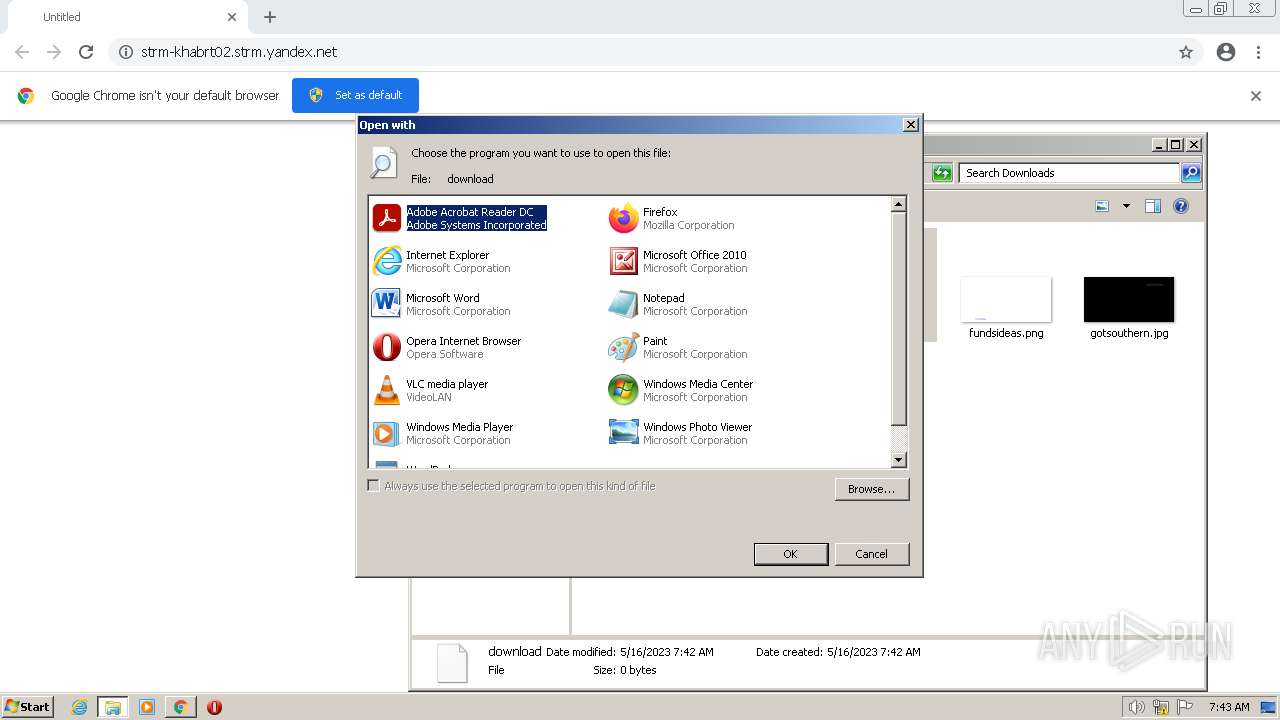Open Chrome three-dot menu

click(1259, 52)
